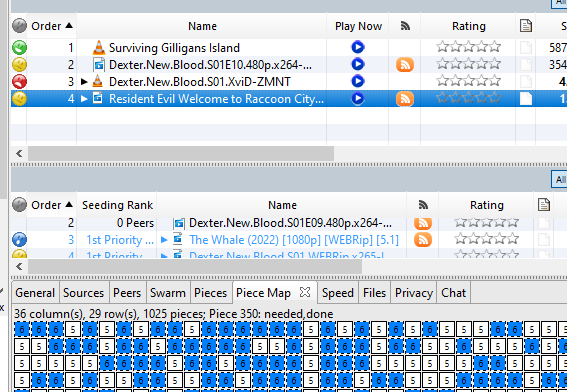Click yellow health icon for Dexter.New.Blood.S01E10
This screenshot has width=567, height=392.
pos(19,65)
